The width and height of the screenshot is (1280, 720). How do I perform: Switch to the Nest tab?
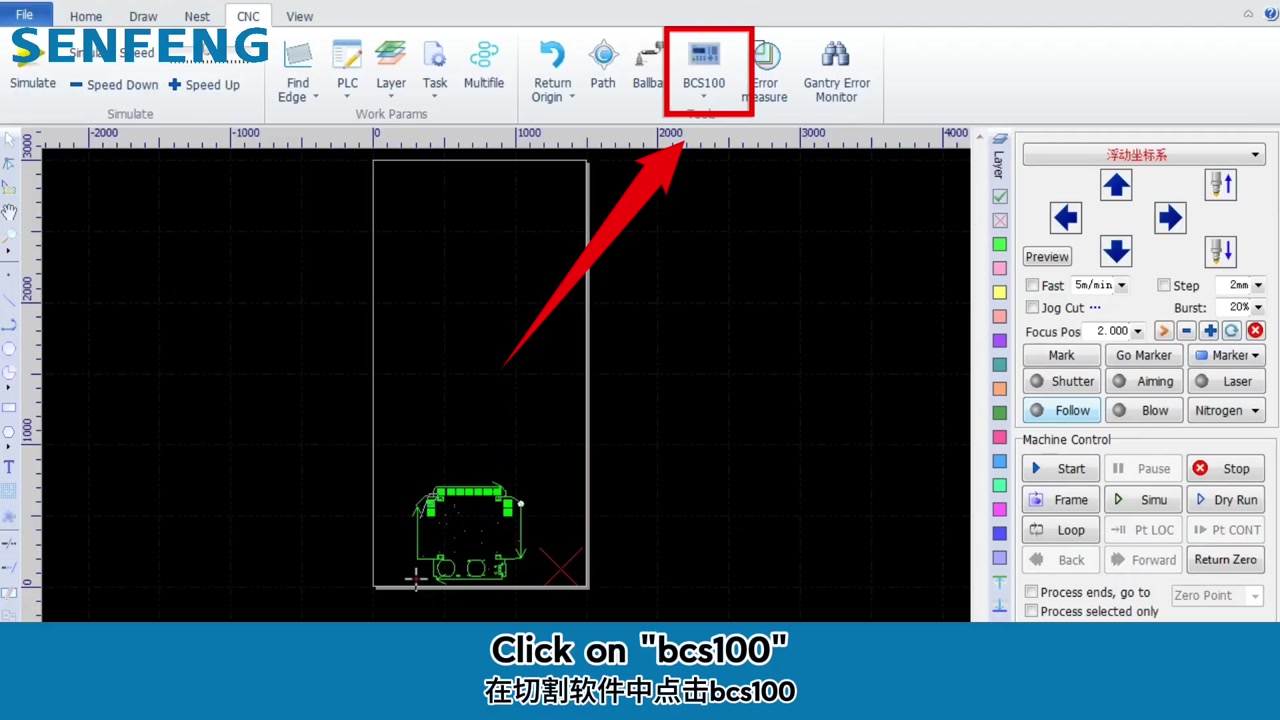tap(197, 16)
